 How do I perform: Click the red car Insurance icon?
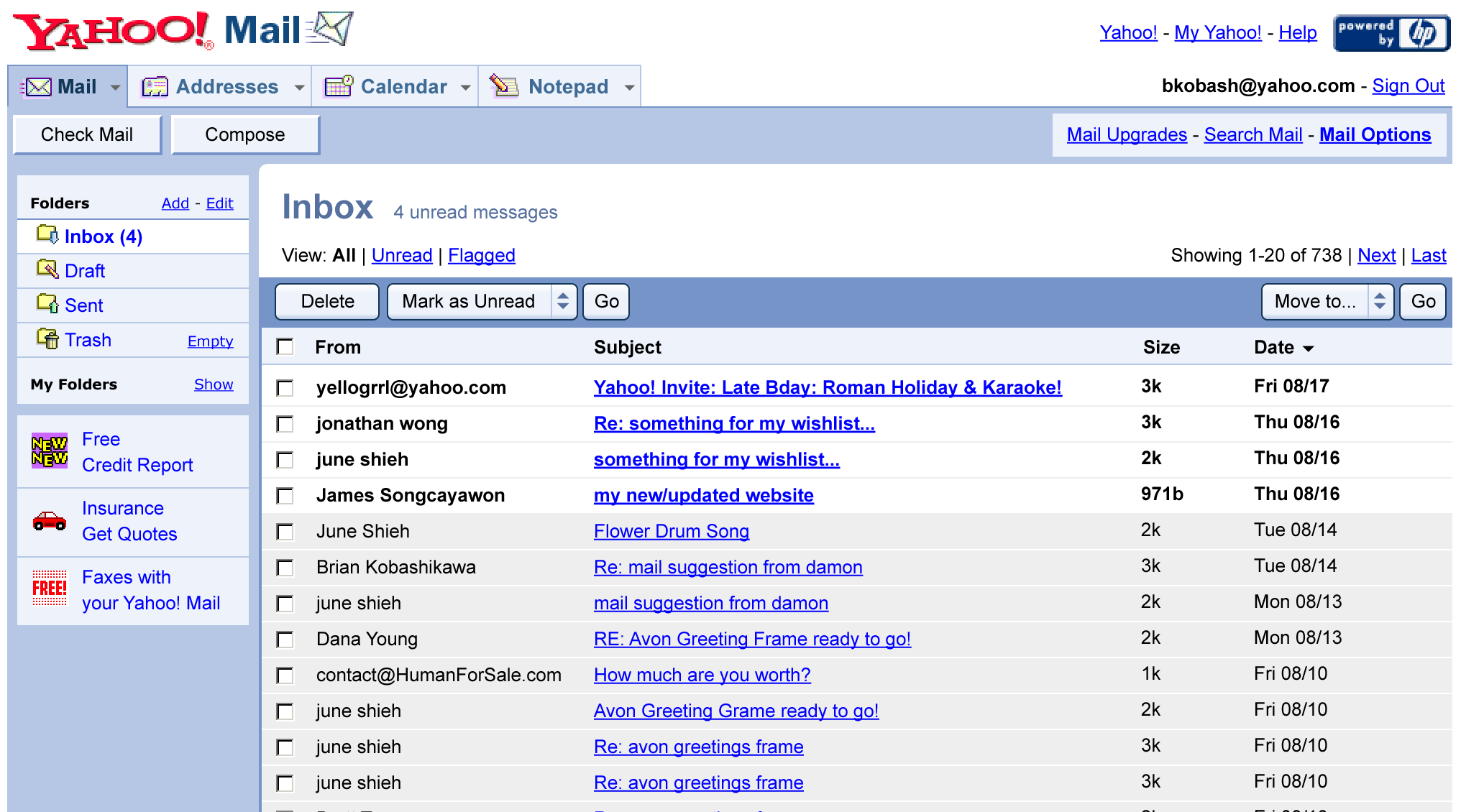point(50,520)
